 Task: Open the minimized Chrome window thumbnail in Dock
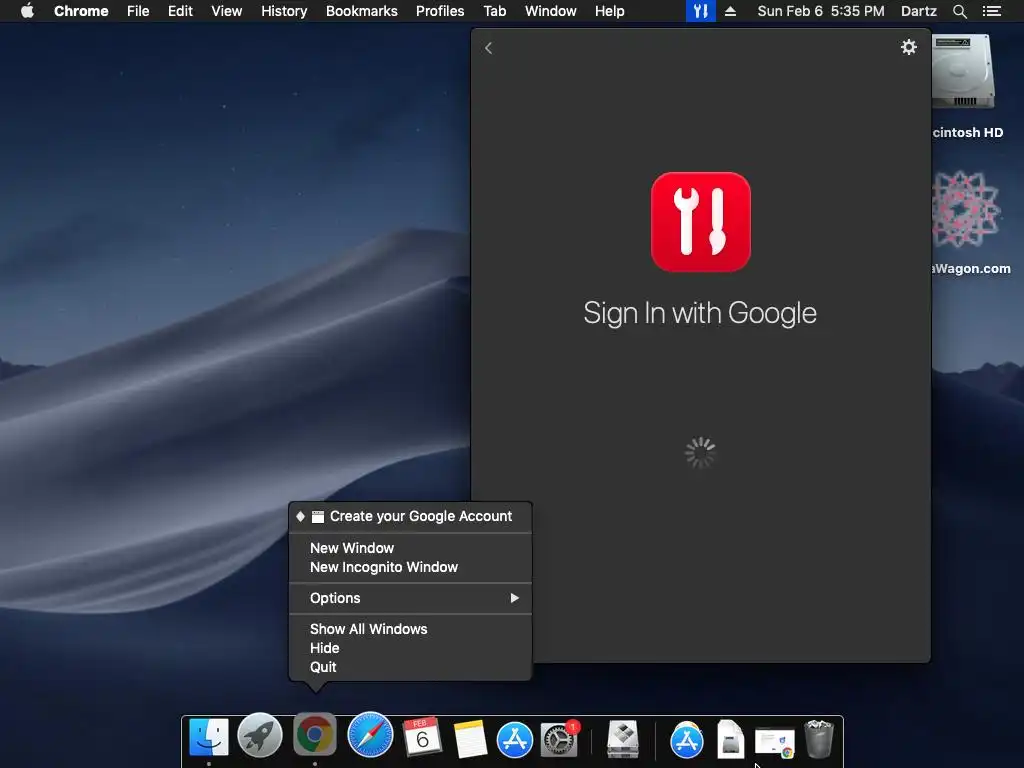775,743
